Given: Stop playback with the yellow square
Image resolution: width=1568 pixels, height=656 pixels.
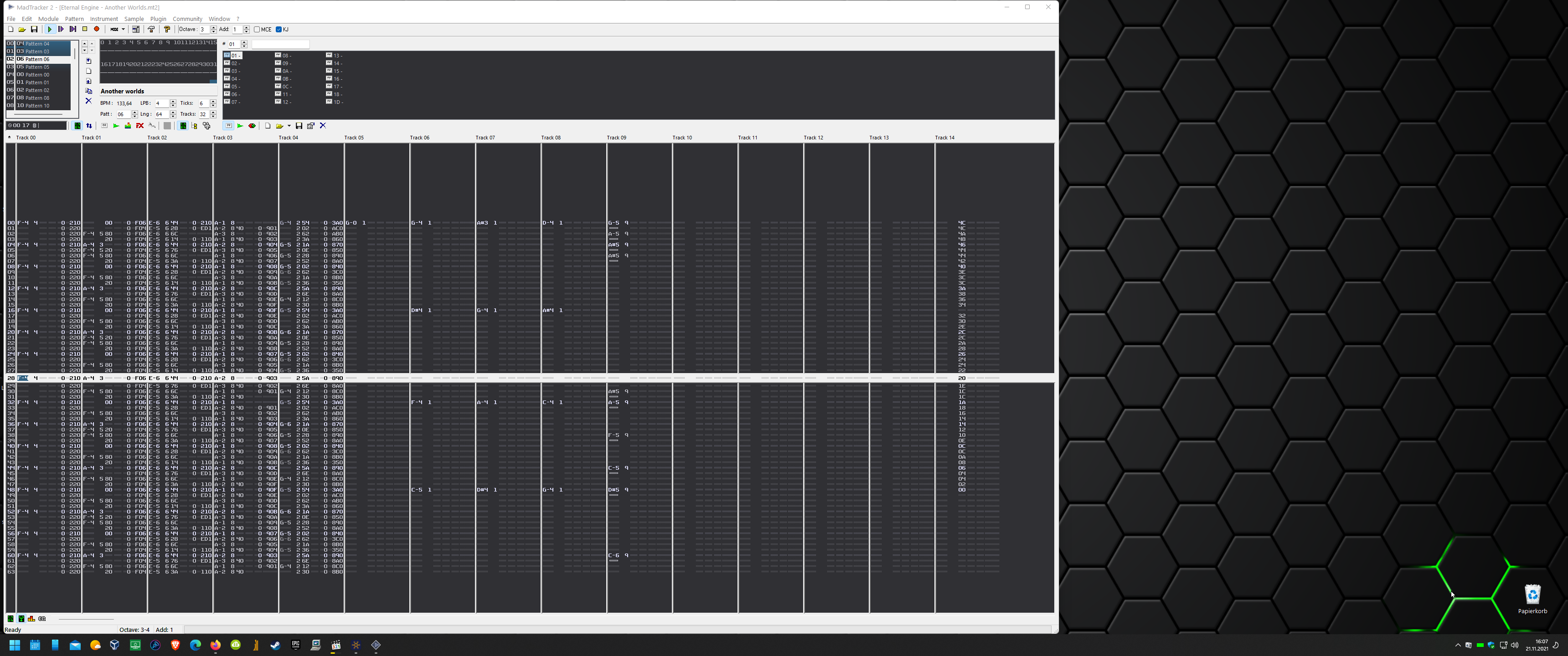Looking at the screenshot, I should (x=85, y=29).
